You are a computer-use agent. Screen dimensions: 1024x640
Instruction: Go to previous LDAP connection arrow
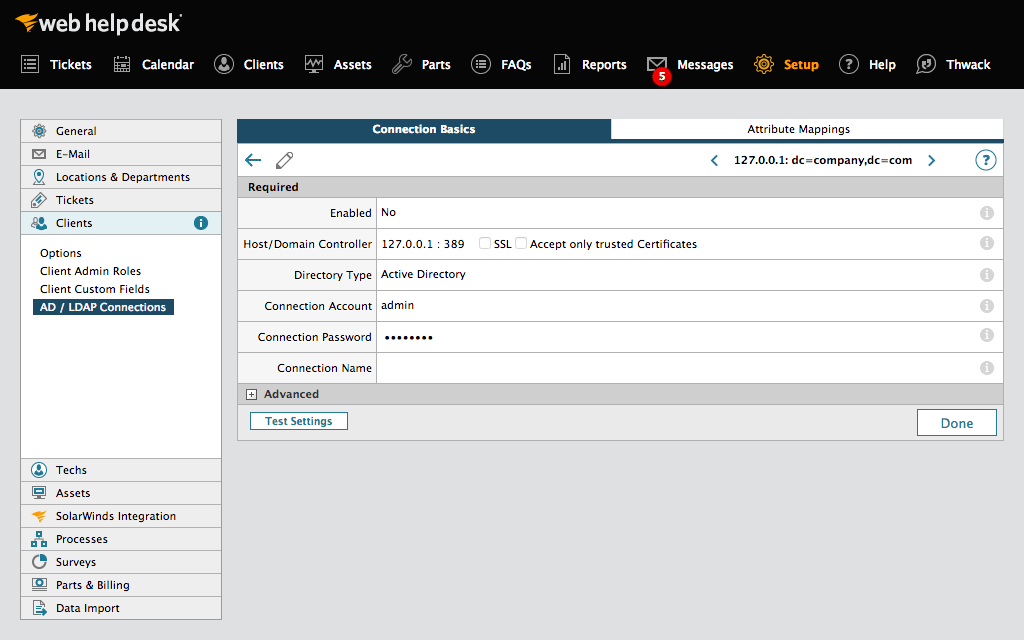[714, 160]
